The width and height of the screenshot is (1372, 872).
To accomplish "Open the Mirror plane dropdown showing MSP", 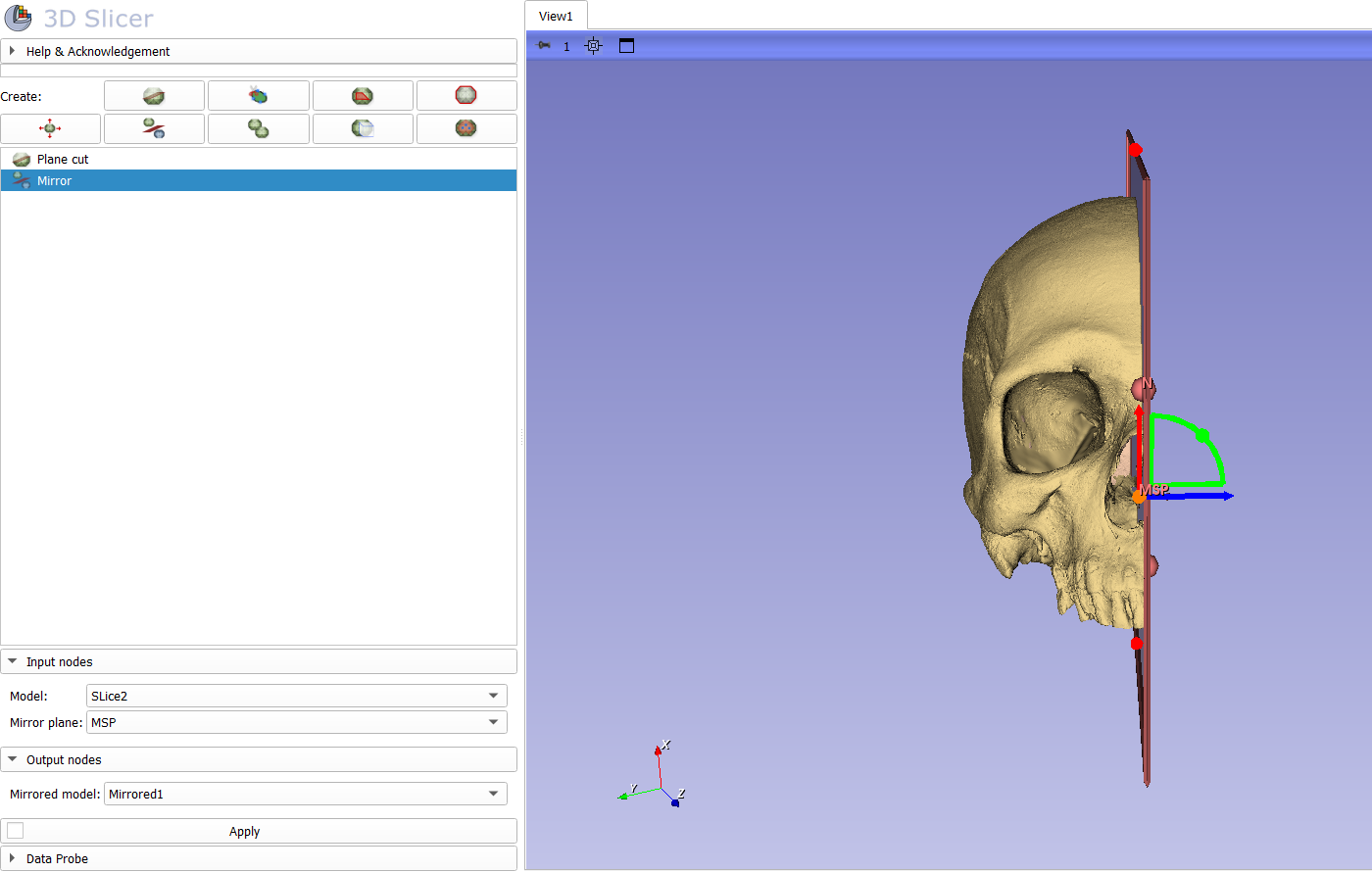I will tap(296, 722).
